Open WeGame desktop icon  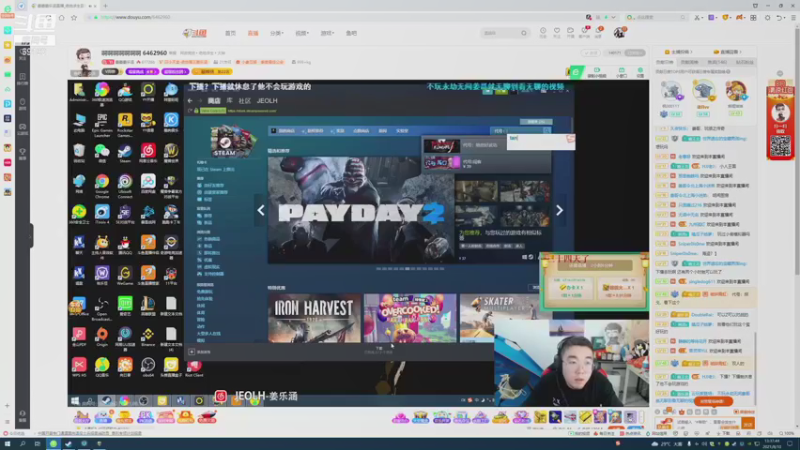pyautogui.click(x=125, y=276)
